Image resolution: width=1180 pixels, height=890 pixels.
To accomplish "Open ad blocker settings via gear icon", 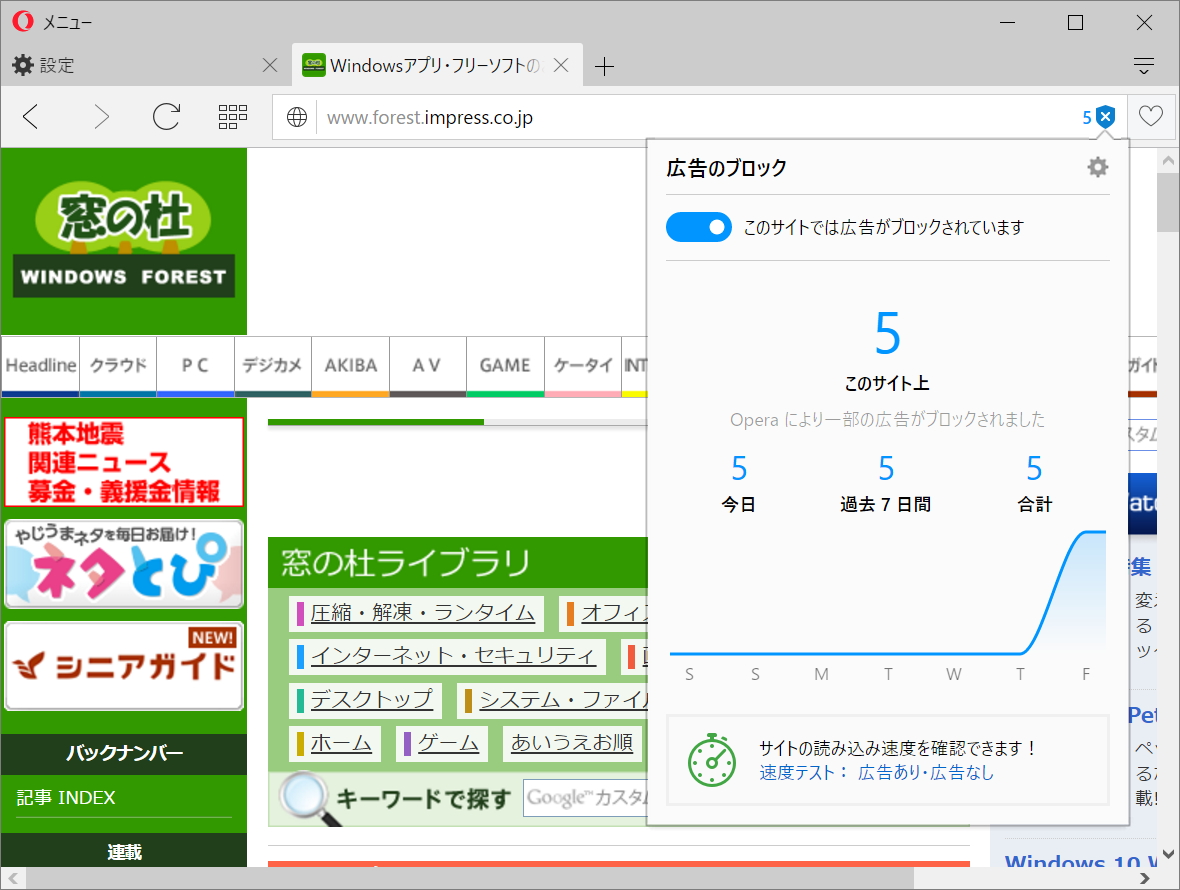I will [x=1097, y=167].
